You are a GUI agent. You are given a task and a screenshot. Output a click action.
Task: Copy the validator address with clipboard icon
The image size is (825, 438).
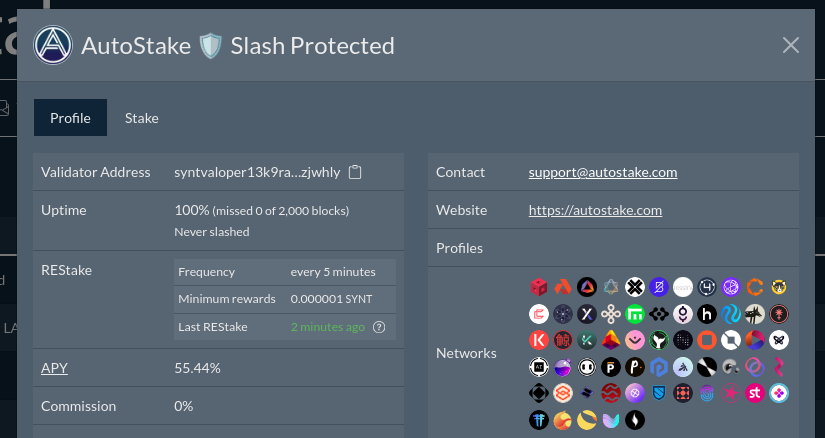click(355, 172)
